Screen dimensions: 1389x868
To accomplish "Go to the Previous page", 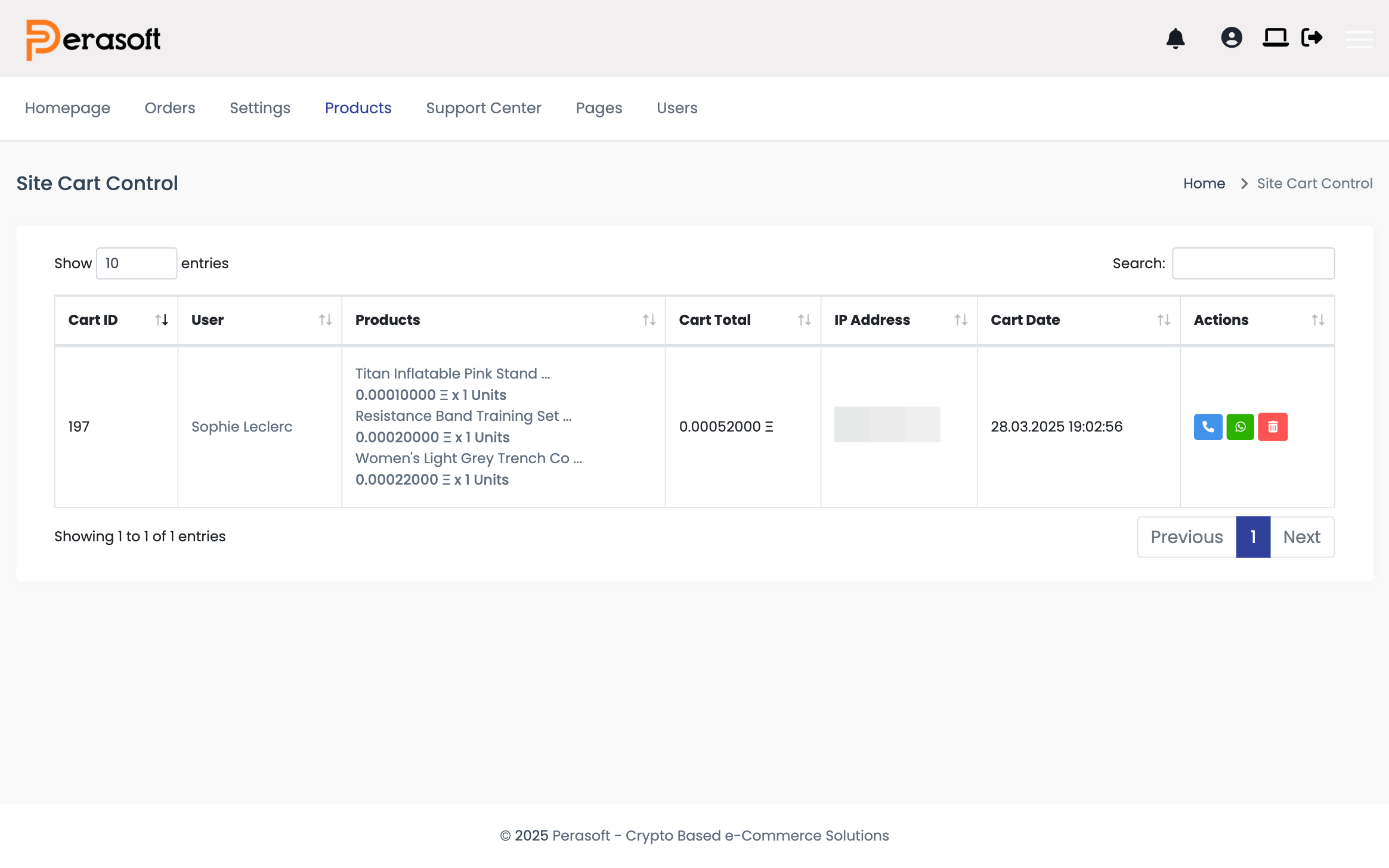I will [1187, 537].
